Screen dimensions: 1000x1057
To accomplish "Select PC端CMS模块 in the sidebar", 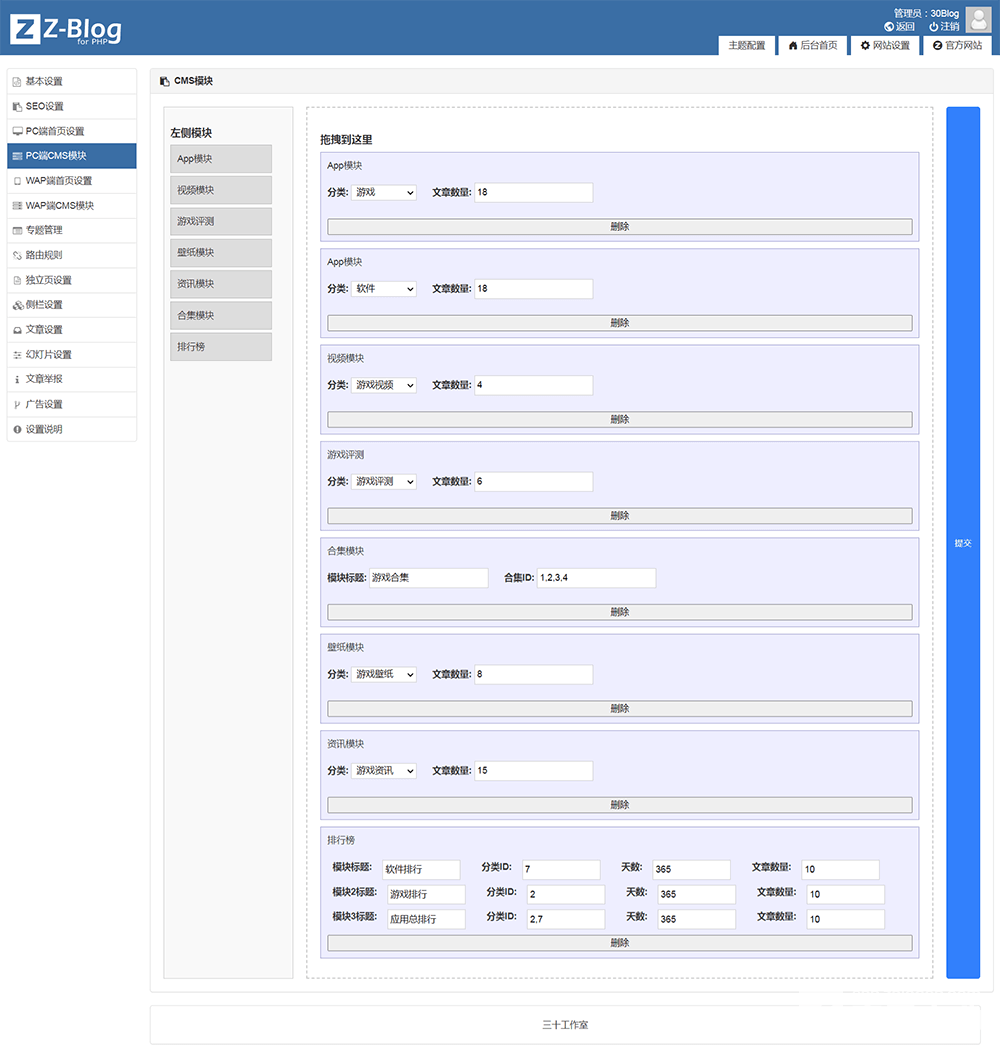I will tap(71, 156).
